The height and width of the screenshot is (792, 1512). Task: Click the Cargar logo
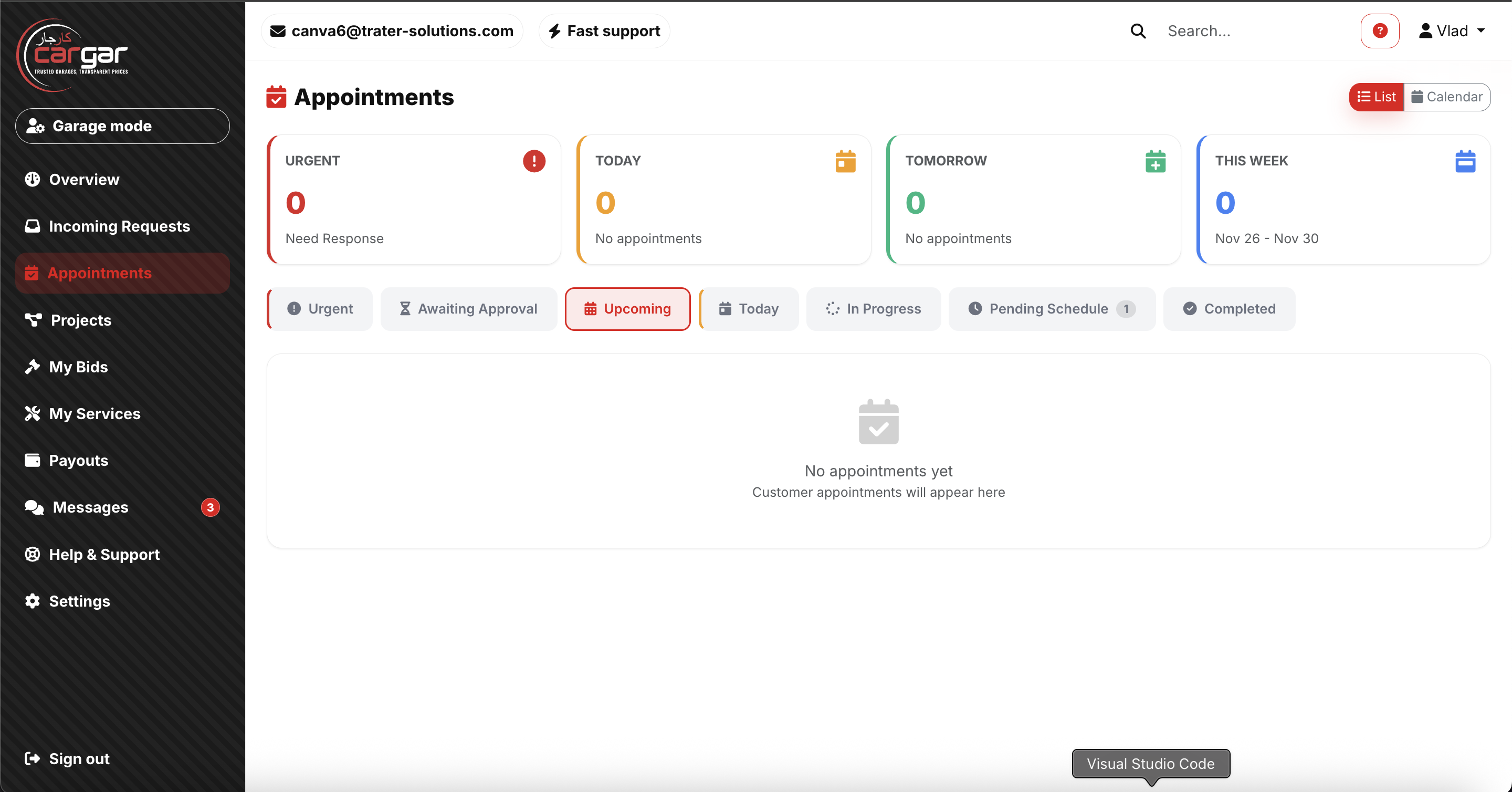tap(73, 55)
